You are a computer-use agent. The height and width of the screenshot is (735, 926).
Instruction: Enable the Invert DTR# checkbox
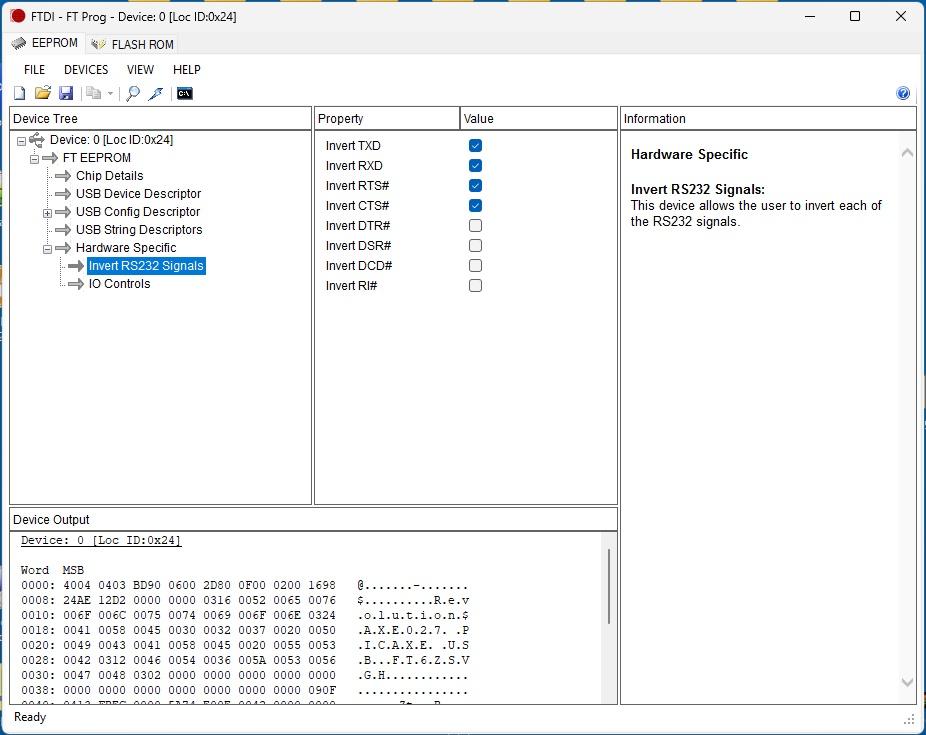475,226
